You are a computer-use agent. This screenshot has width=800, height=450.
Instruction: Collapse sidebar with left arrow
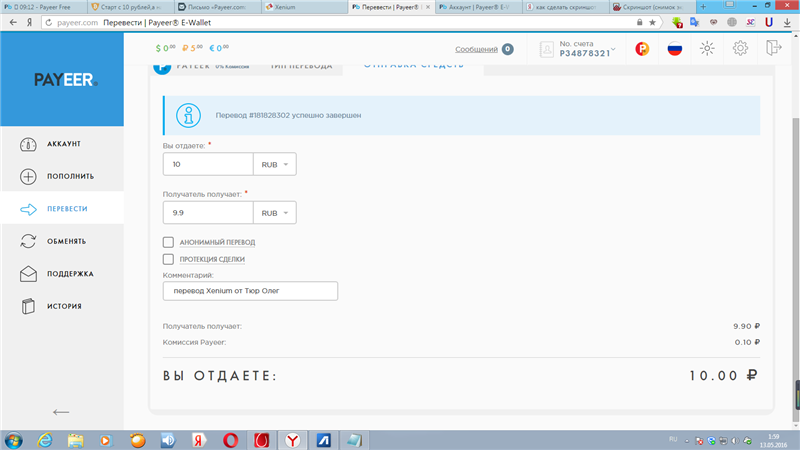[x=61, y=412]
